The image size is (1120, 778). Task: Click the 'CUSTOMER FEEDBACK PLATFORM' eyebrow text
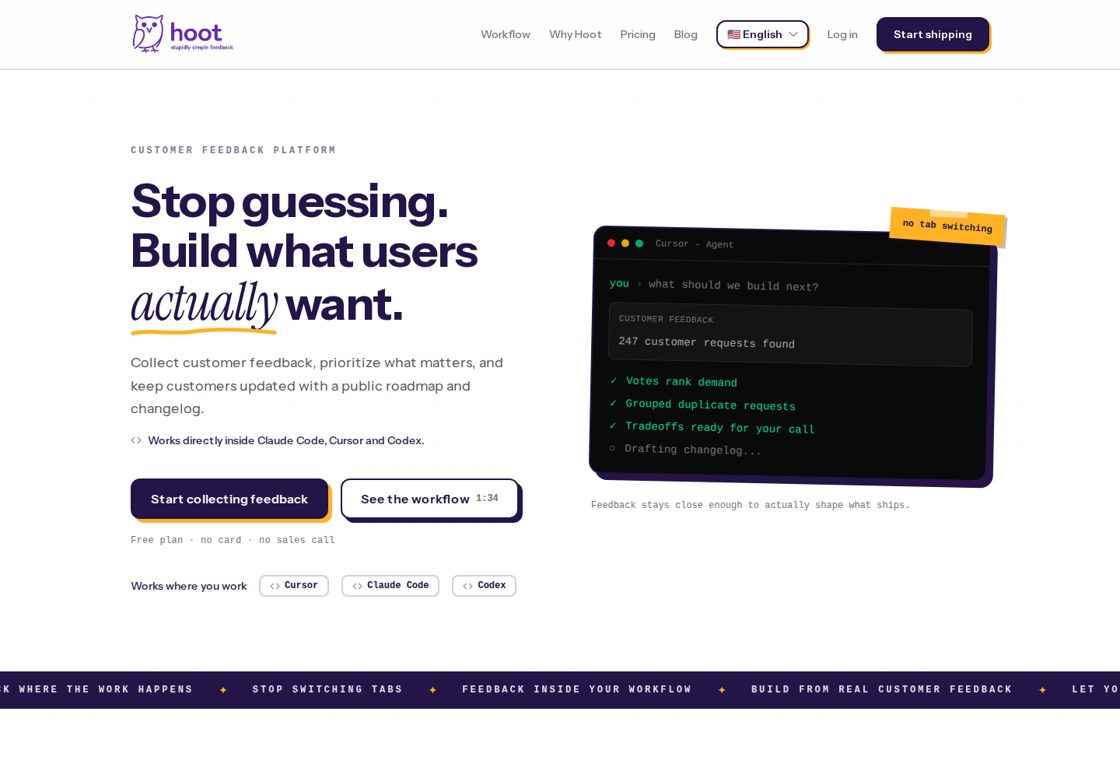coord(233,150)
